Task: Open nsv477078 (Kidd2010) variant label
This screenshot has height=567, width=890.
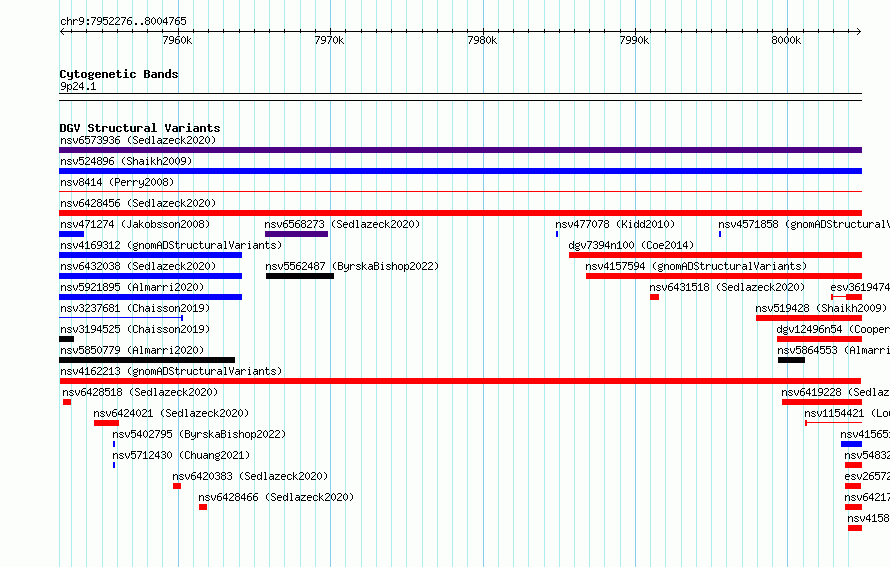Action: click(615, 224)
